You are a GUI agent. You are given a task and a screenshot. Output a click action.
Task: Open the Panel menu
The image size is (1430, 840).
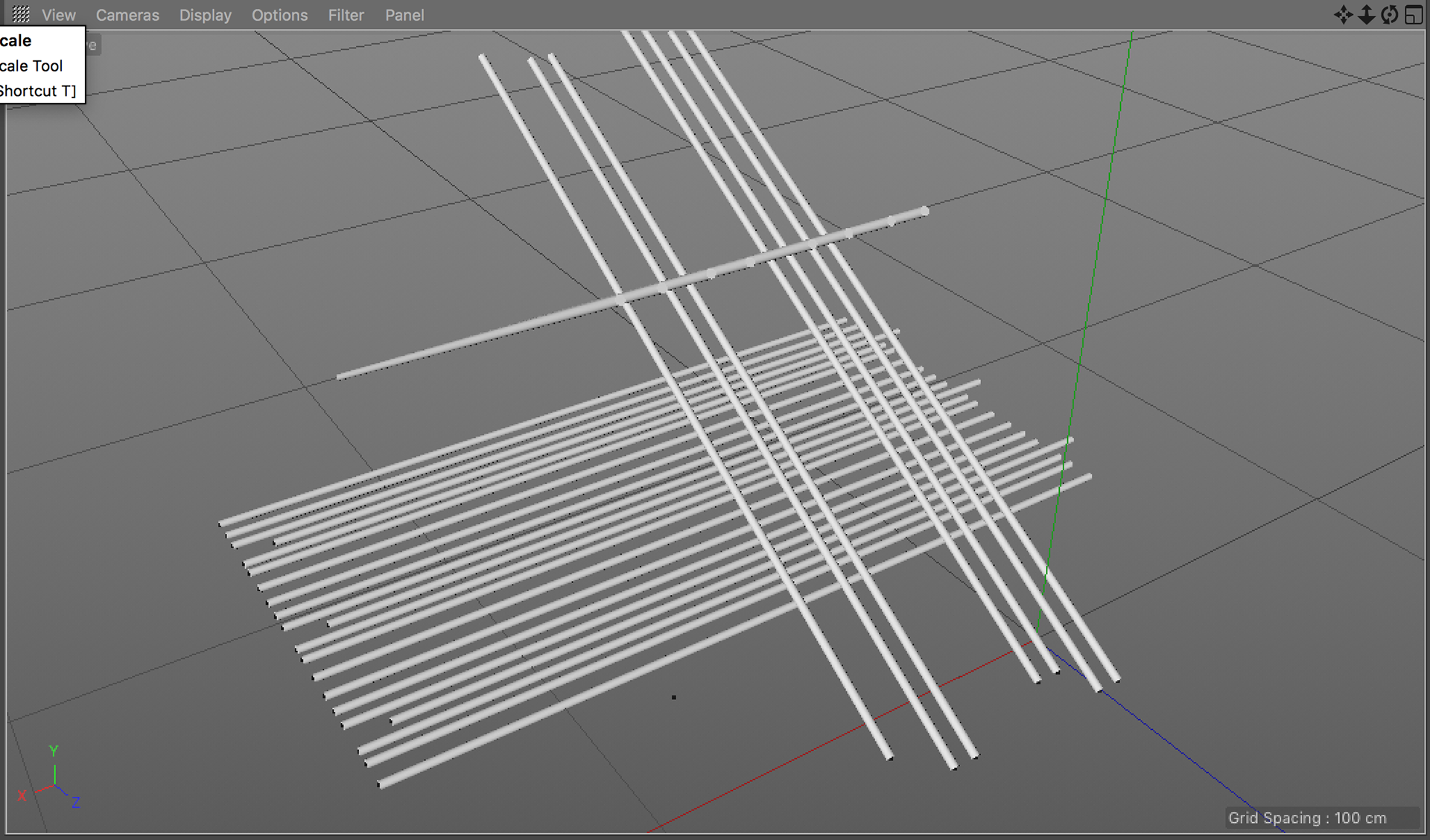click(404, 15)
